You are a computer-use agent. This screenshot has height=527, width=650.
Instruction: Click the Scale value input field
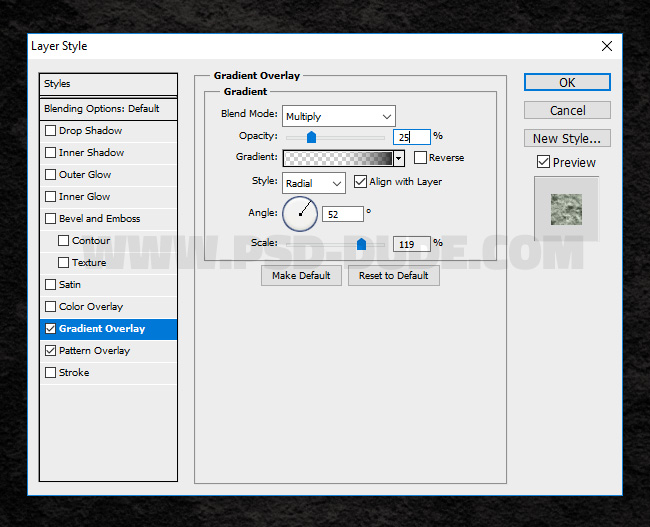[411, 243]
